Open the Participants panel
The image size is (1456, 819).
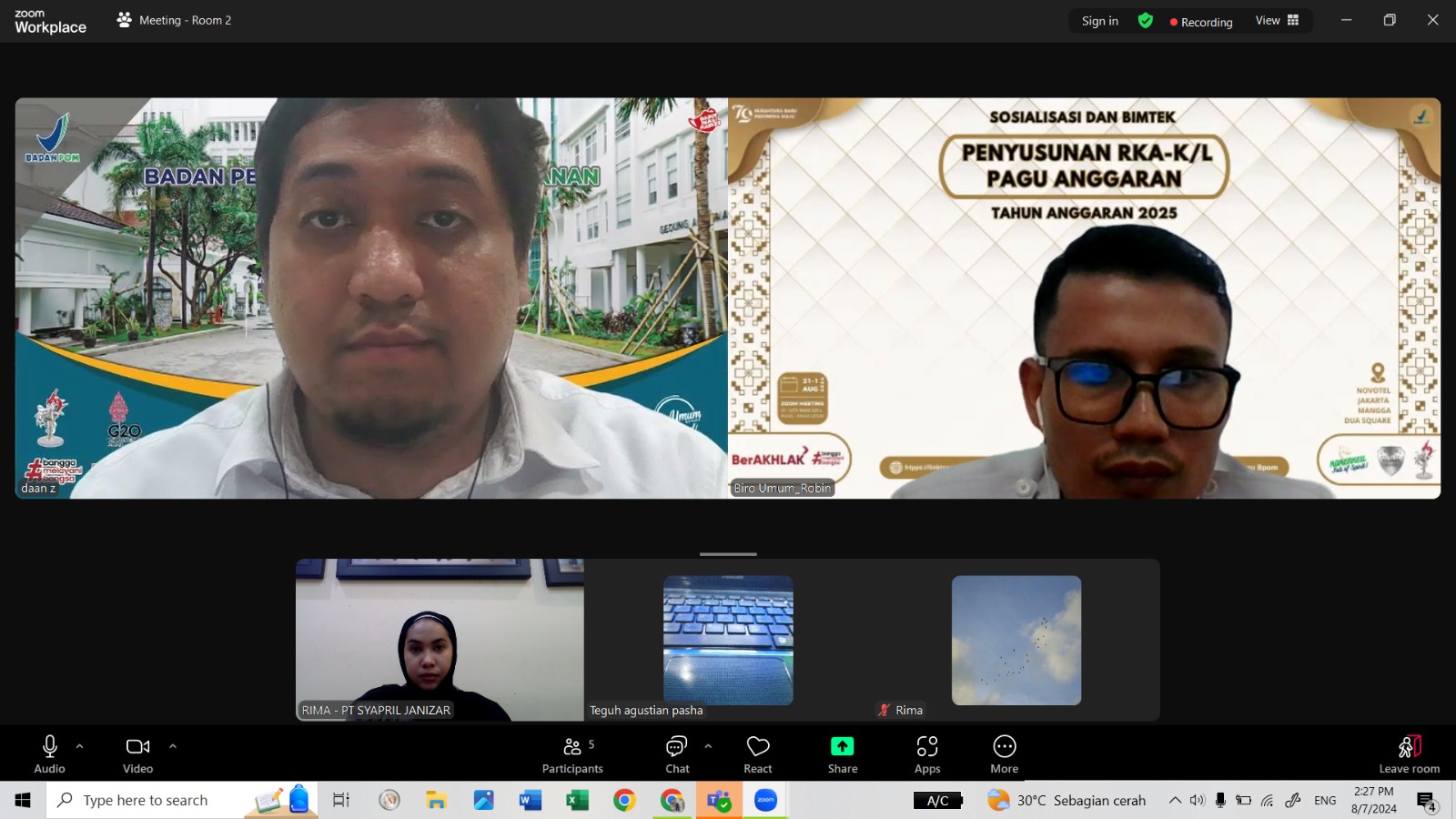tap(571, 755)
